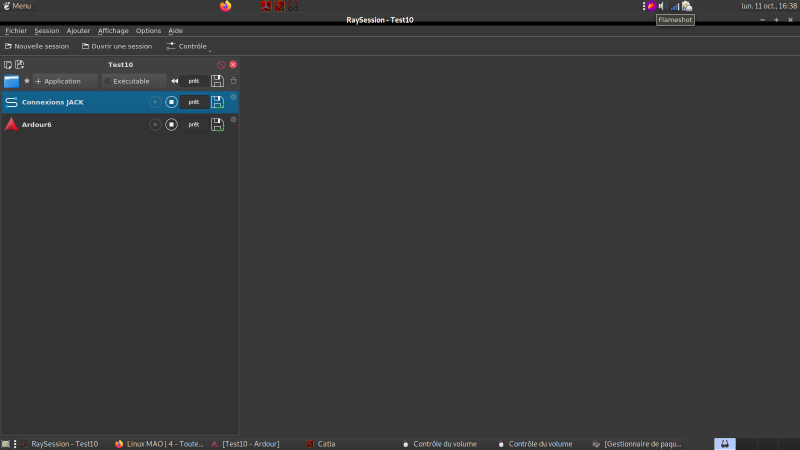800x450 pixels.
Task: Remove the Connexions JACK client
Action: (234, 97)
